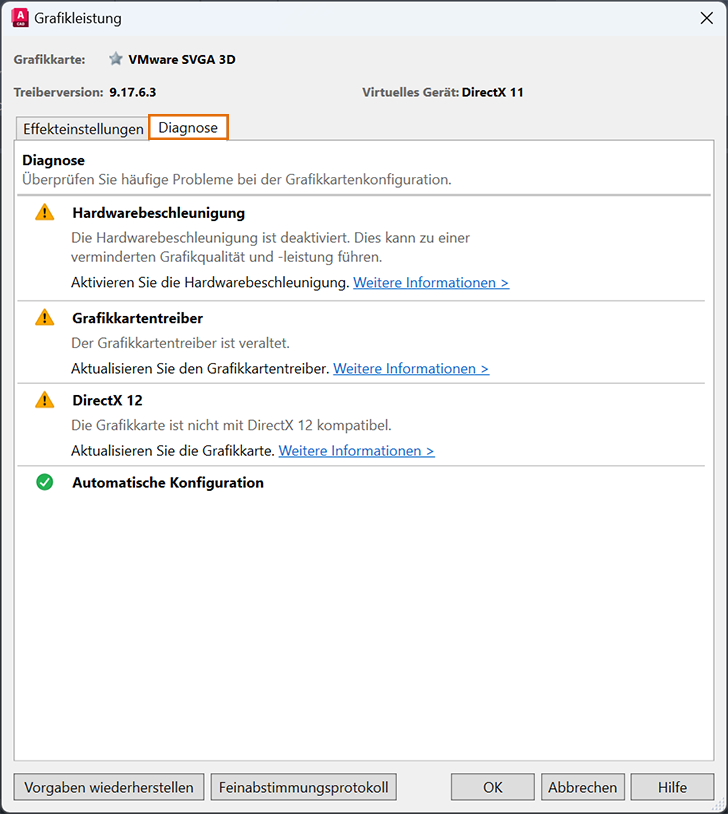Image resolution: width=728 pixels, height=814 pixels.
Task: Click the Hardwarebeschleunigung warning triangle icon
Action: (x=45, y=212)
